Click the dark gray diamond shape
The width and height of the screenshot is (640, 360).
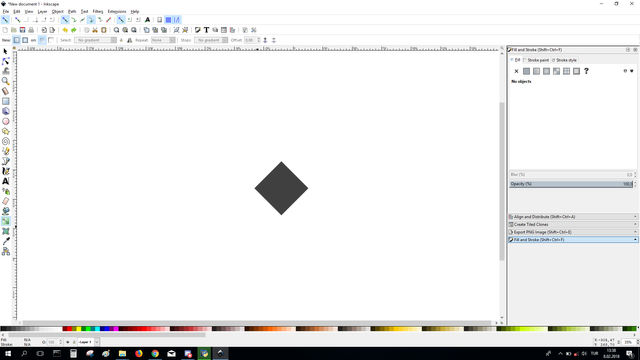pos(281,188)
